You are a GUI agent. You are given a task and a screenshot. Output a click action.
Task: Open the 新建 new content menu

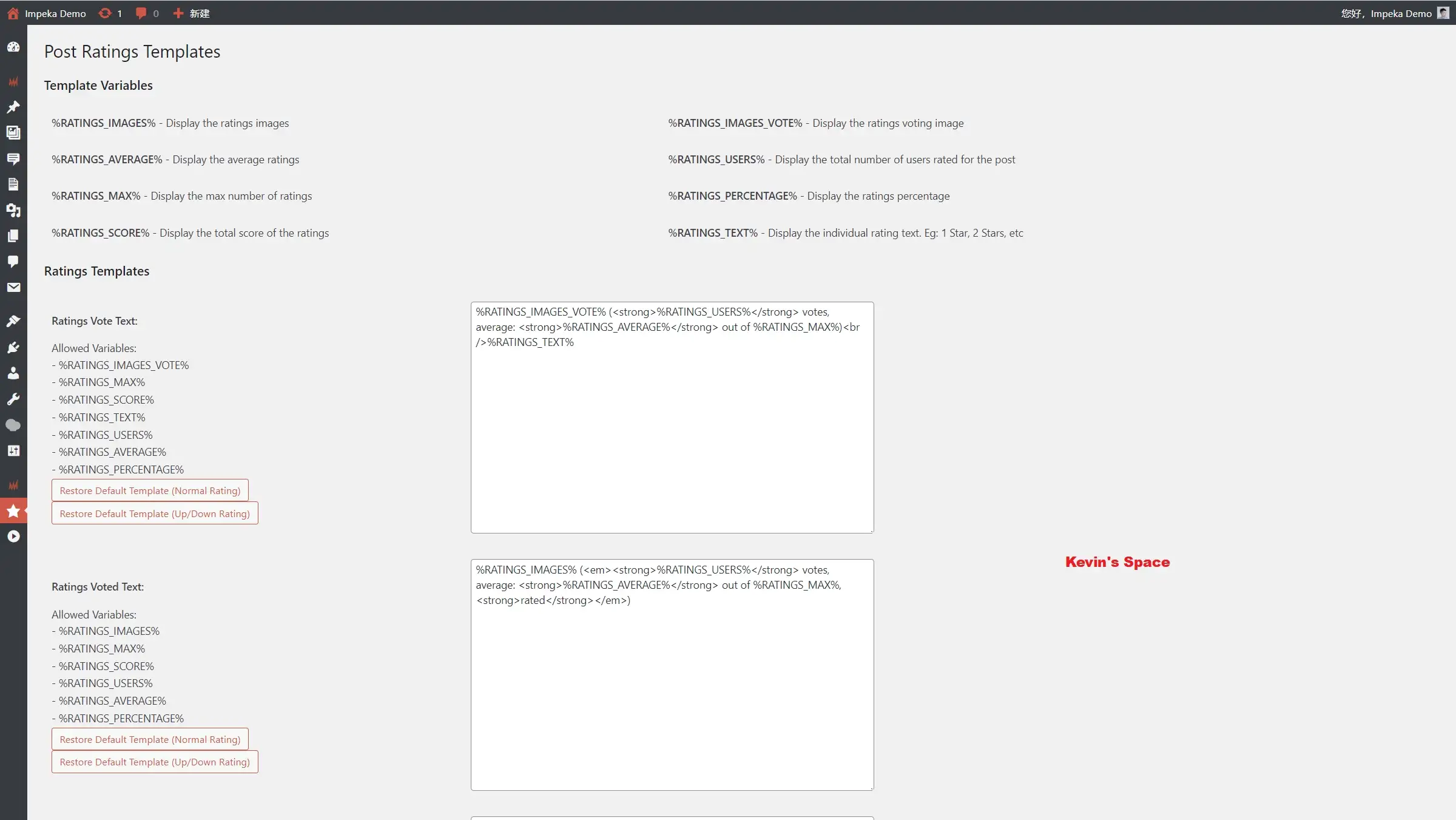click(x=192, y=13)
